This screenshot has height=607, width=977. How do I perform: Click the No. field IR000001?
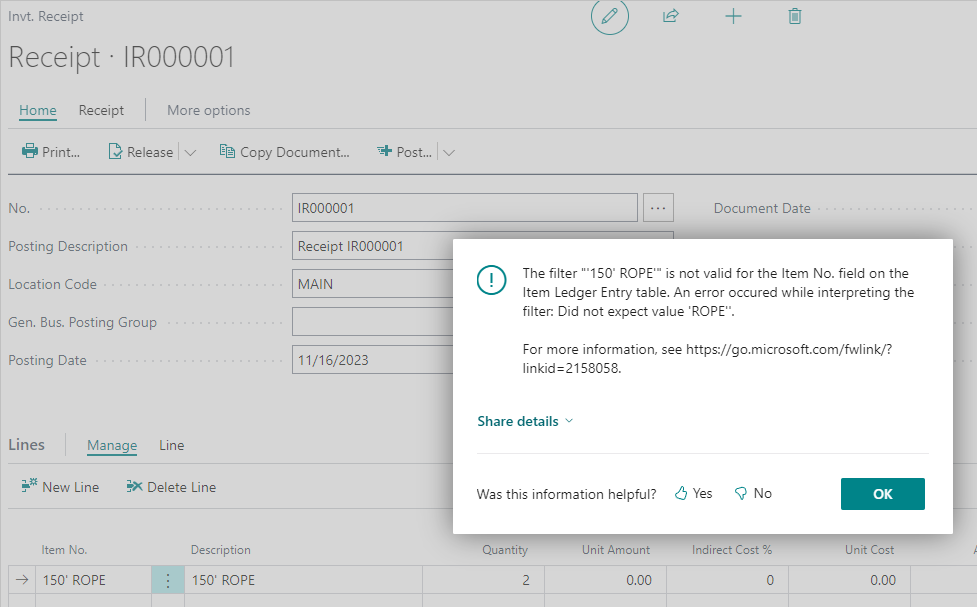(465, 208)
